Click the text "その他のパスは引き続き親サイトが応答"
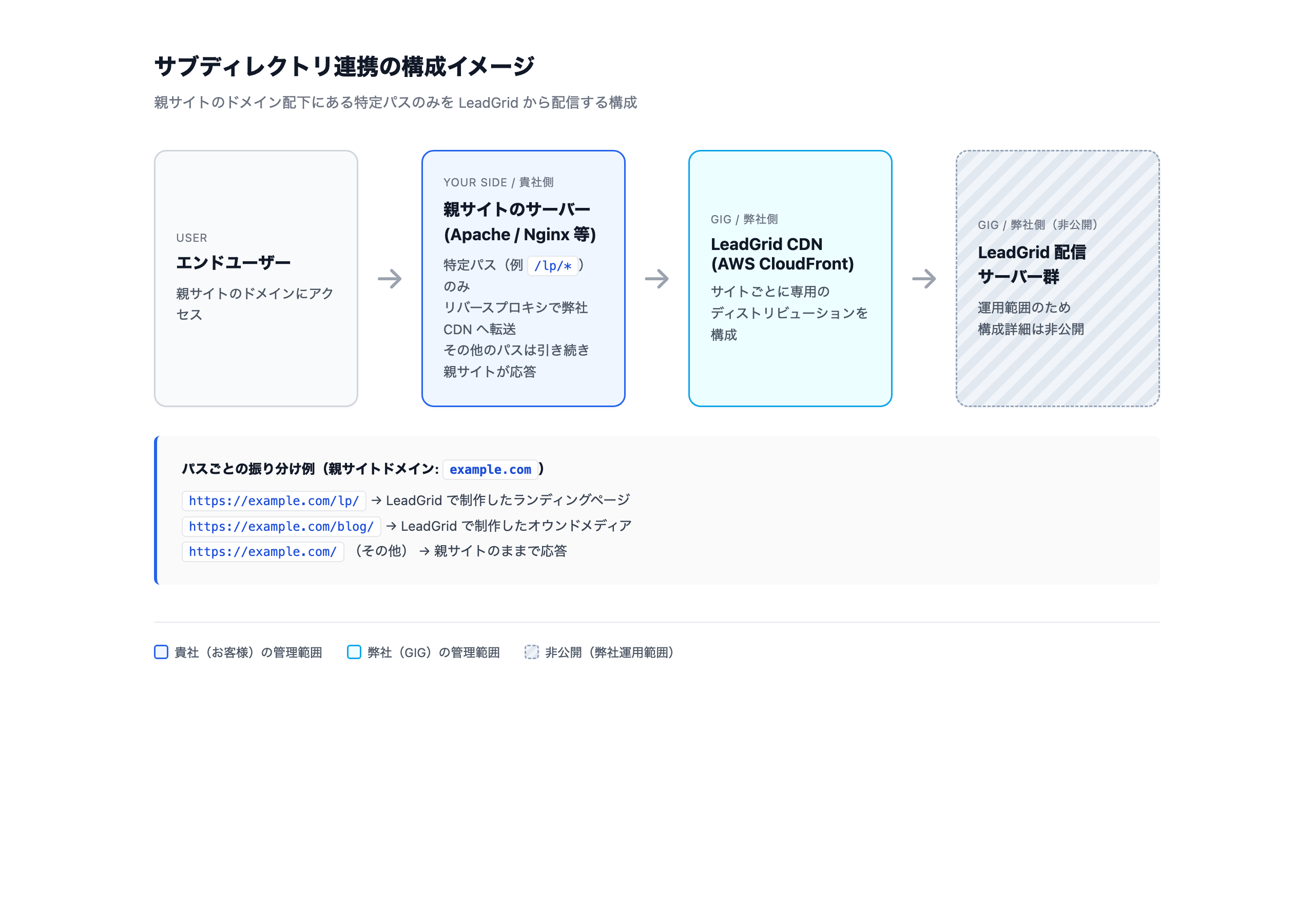The width and height of the screenshot is (1314, 924). pos(516,361)
